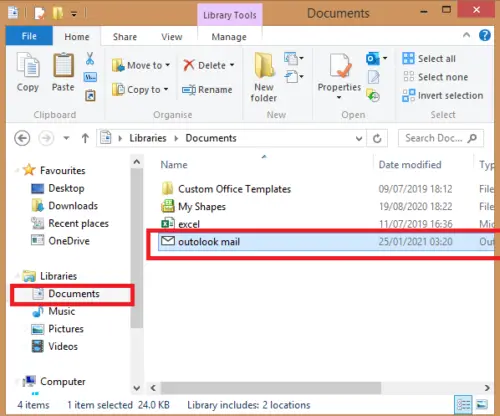Viewport: 500px width, 416px height.
Task: Click the file list scroll right arrow
Action: [x=487, y=388]
